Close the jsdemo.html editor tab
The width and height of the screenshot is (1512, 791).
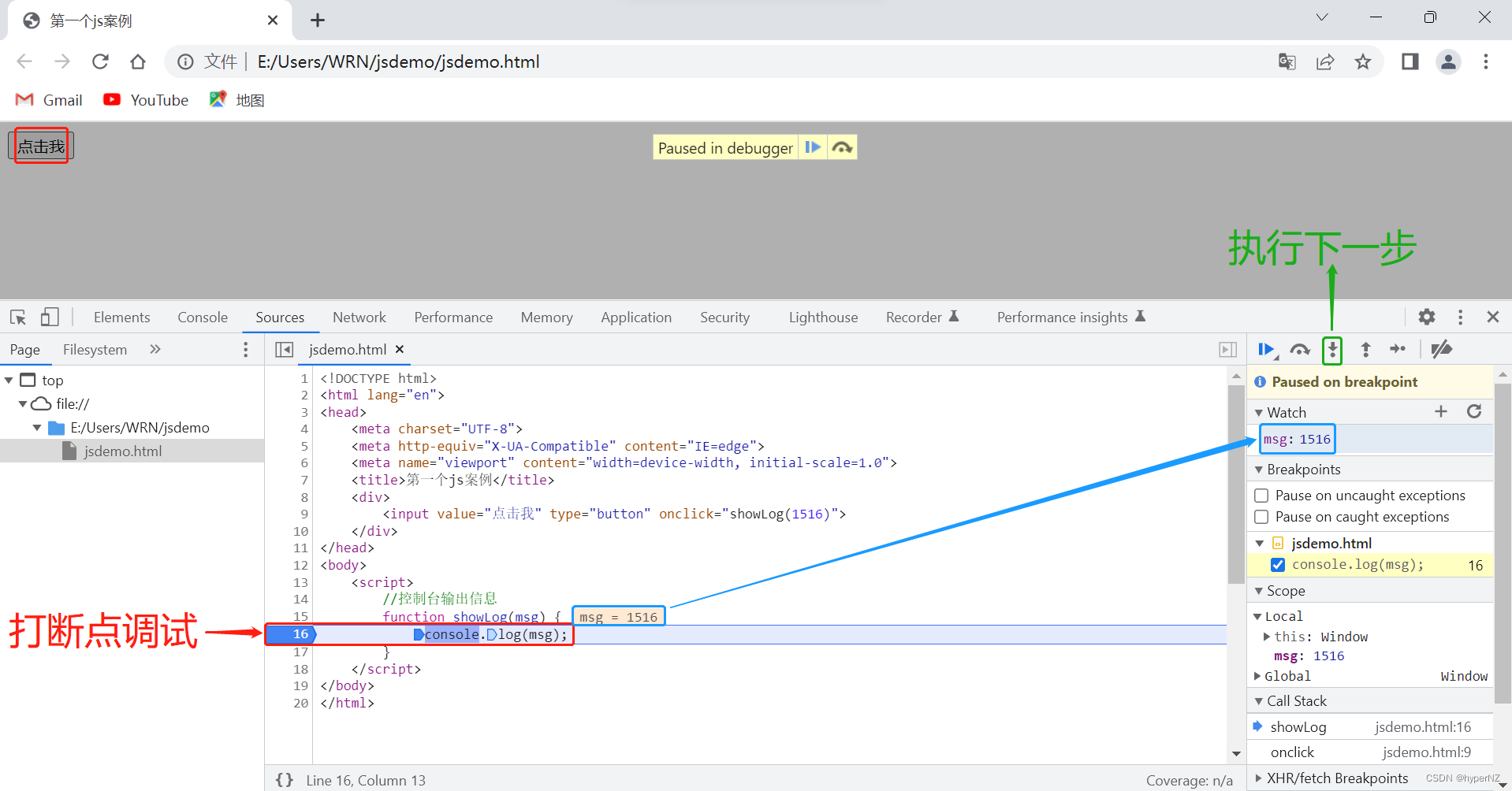click(400, 349)
